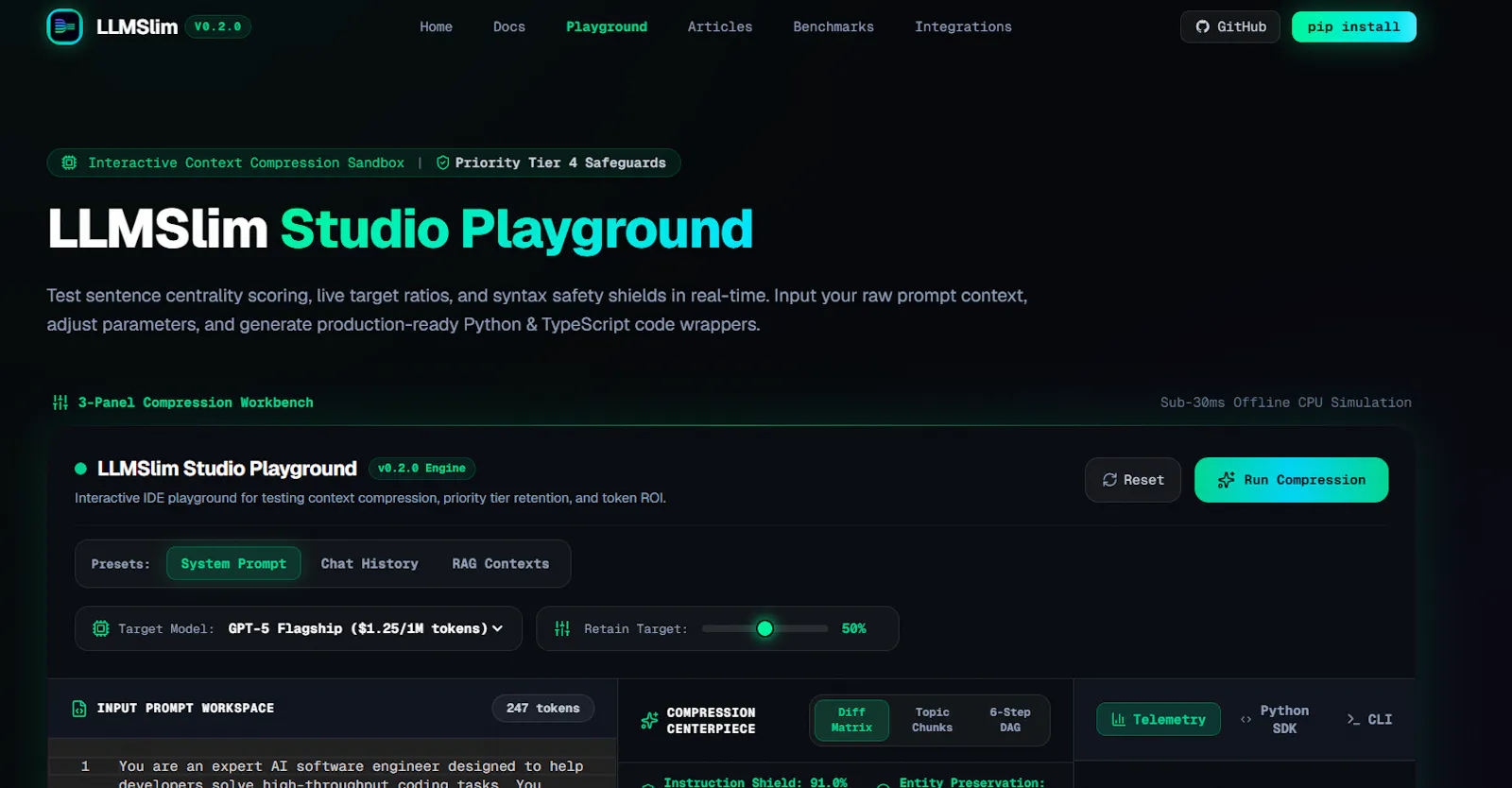Viewport: 1512px width, 788px height.
Task: Run Compression
Action: (1291, 480)
